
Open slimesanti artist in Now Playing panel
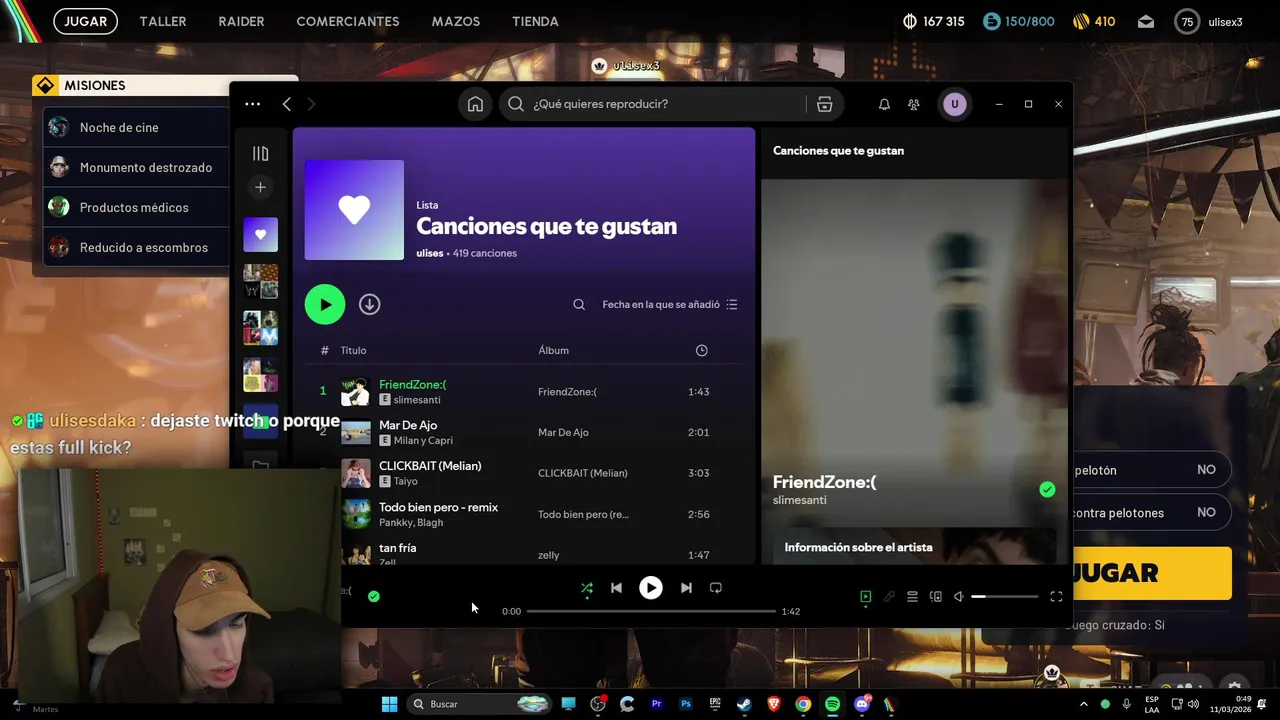(800, 500)
